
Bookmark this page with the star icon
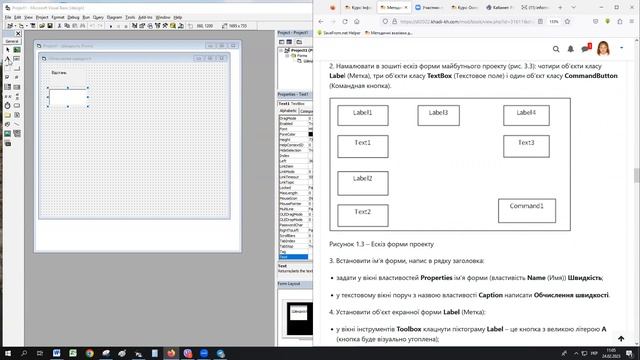point(567,22)
